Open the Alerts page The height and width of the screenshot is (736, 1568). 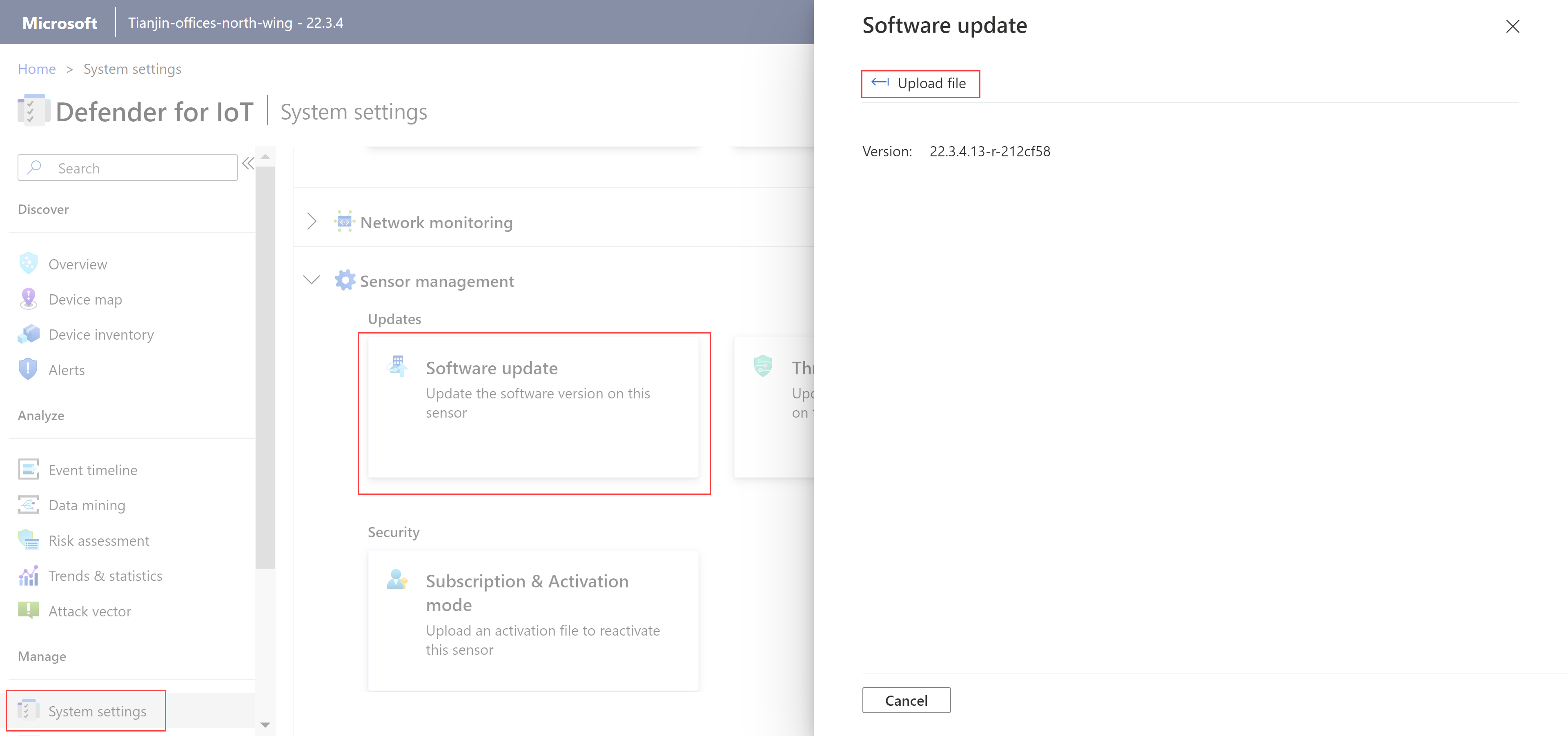pyautogui.click(x=66, y=369)
